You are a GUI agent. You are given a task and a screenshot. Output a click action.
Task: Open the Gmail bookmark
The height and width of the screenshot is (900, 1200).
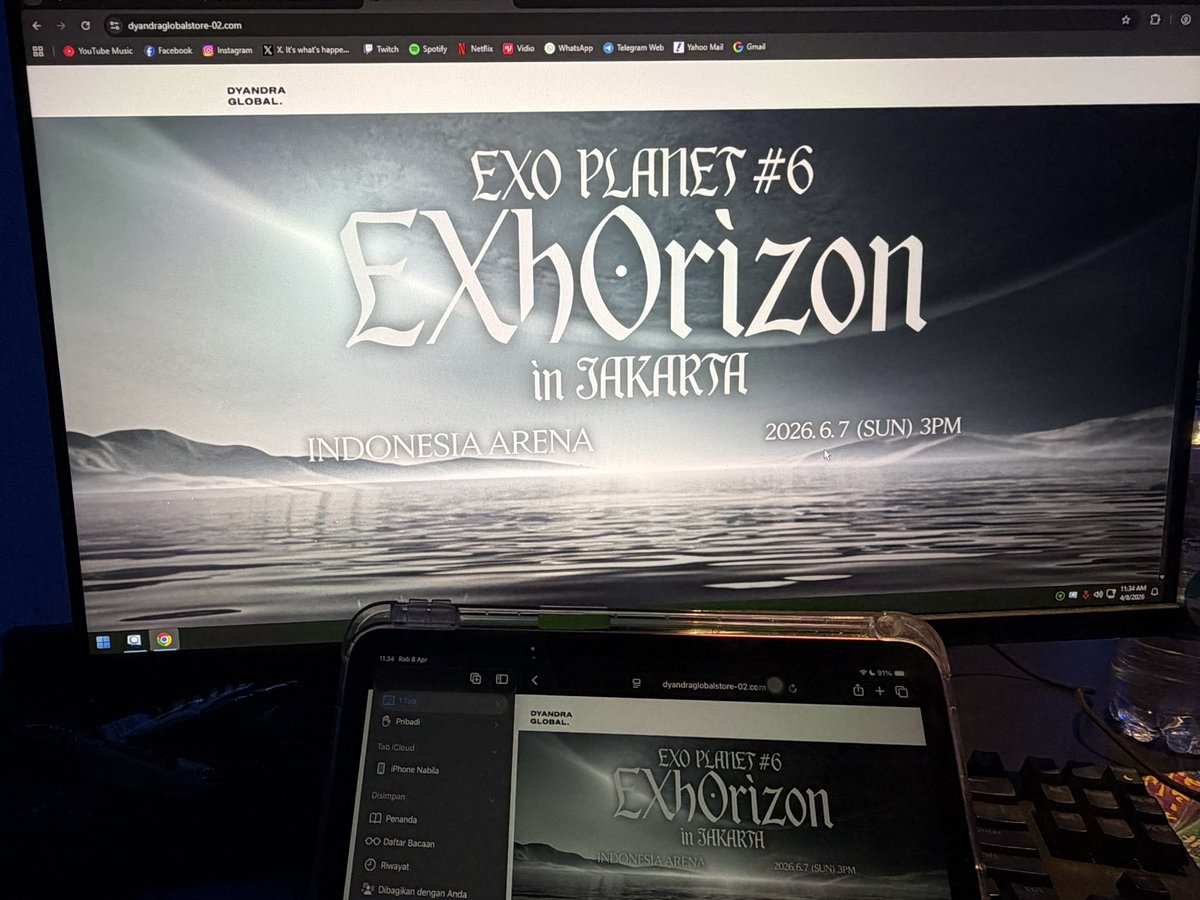click(x=750, y=46)
